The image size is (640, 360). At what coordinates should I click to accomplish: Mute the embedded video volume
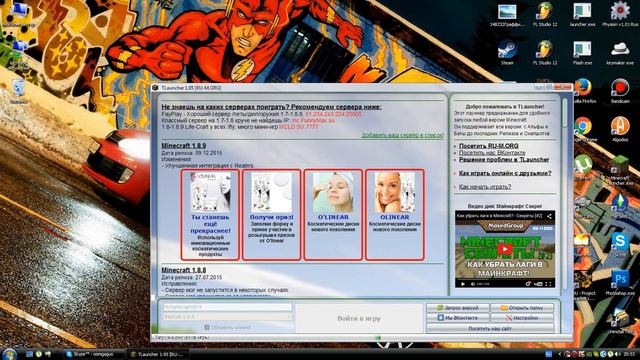(x=473, y=284)
